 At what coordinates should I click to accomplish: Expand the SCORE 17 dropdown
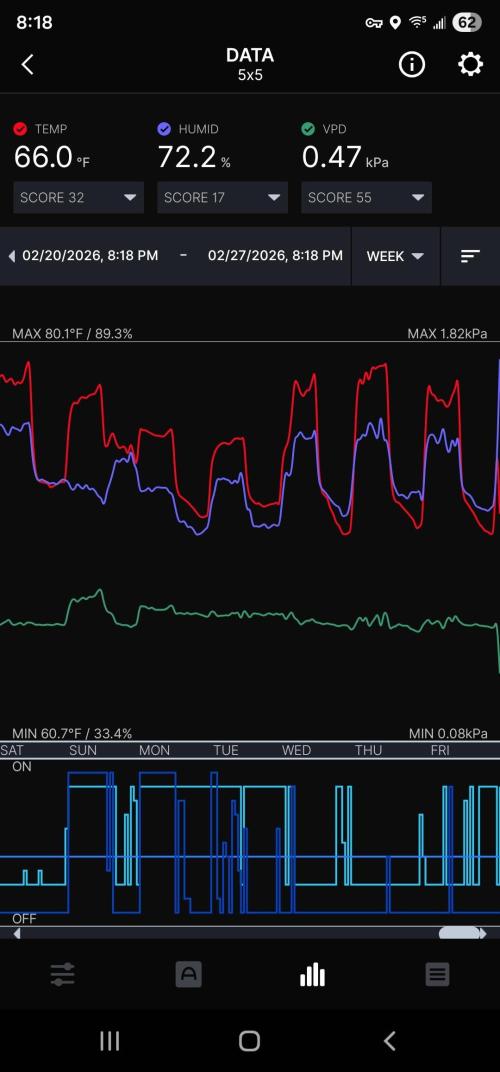click(222, 198)
